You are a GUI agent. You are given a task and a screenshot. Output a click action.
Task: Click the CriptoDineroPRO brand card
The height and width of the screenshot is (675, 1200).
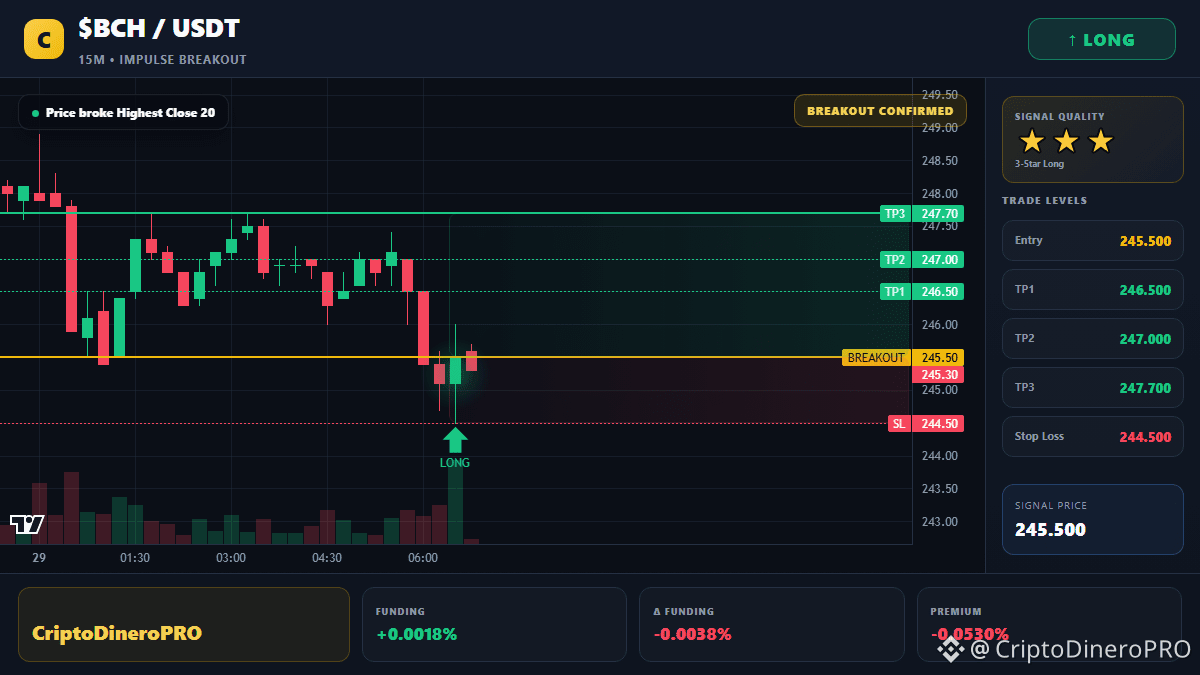click(184, 624)
